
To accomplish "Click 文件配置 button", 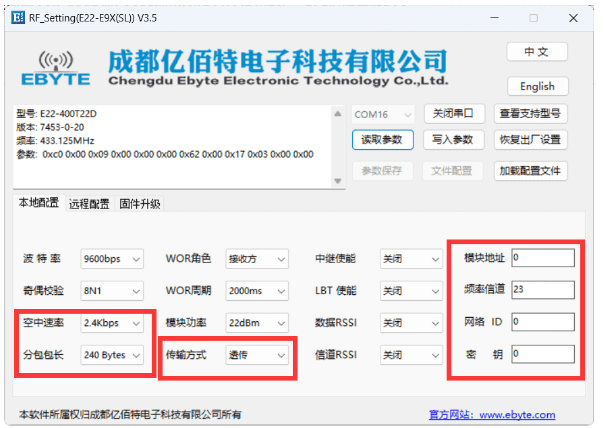I will (452, 171).
